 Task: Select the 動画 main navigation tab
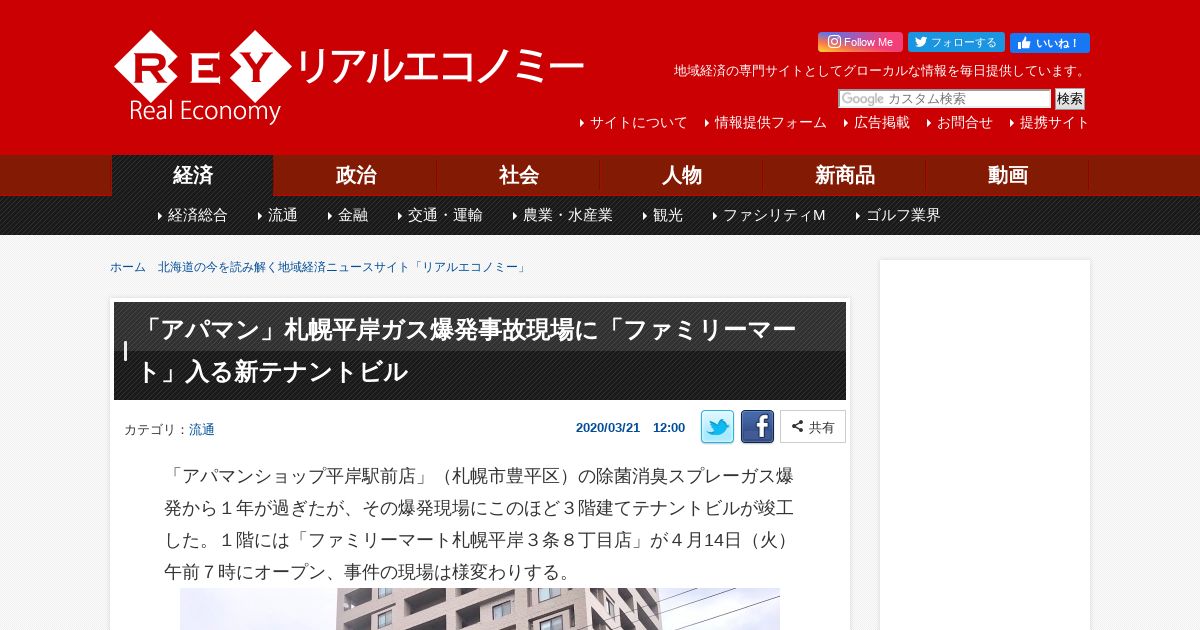1008,176
